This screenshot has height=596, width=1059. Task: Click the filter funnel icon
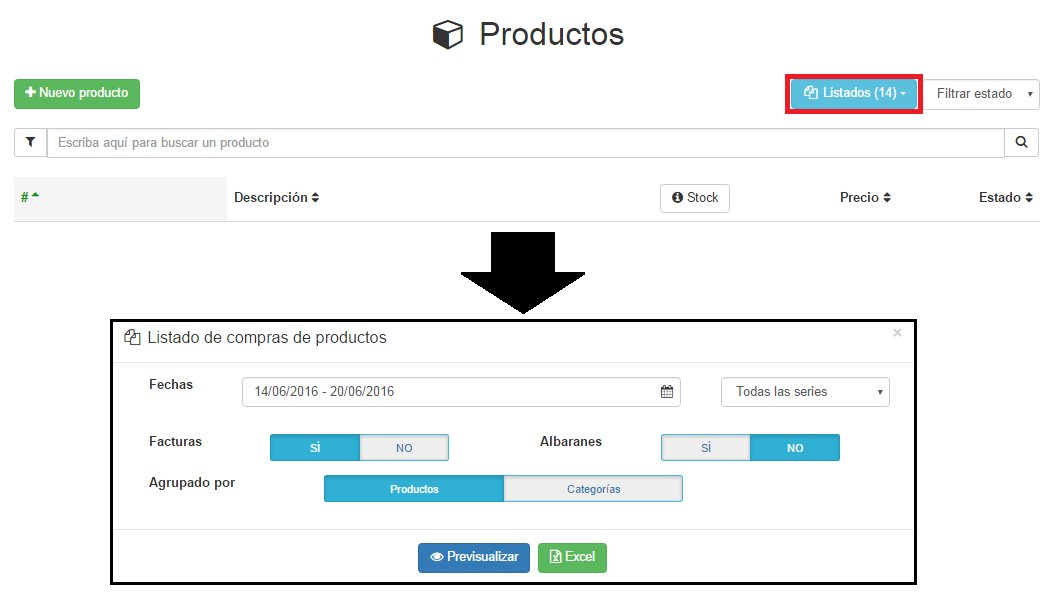(x=30, y=143)
